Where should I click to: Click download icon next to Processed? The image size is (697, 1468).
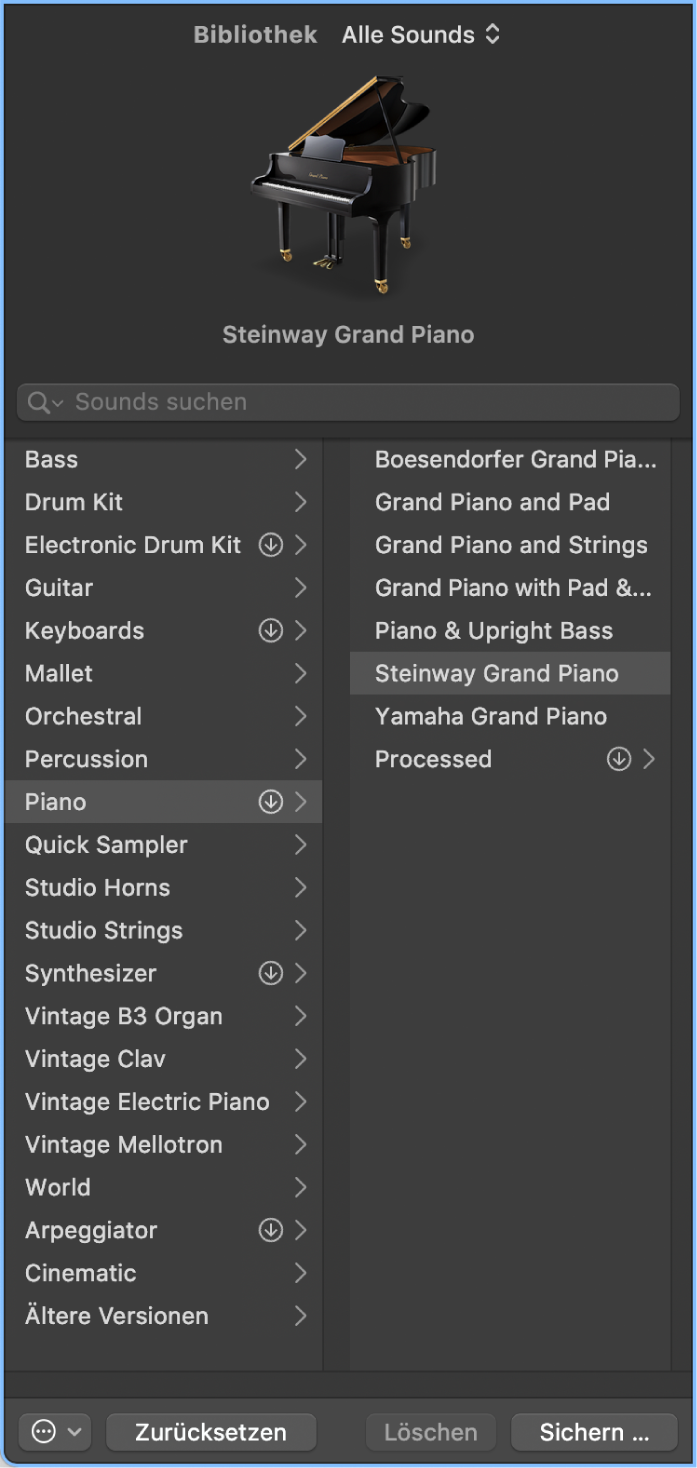(619, 759)
